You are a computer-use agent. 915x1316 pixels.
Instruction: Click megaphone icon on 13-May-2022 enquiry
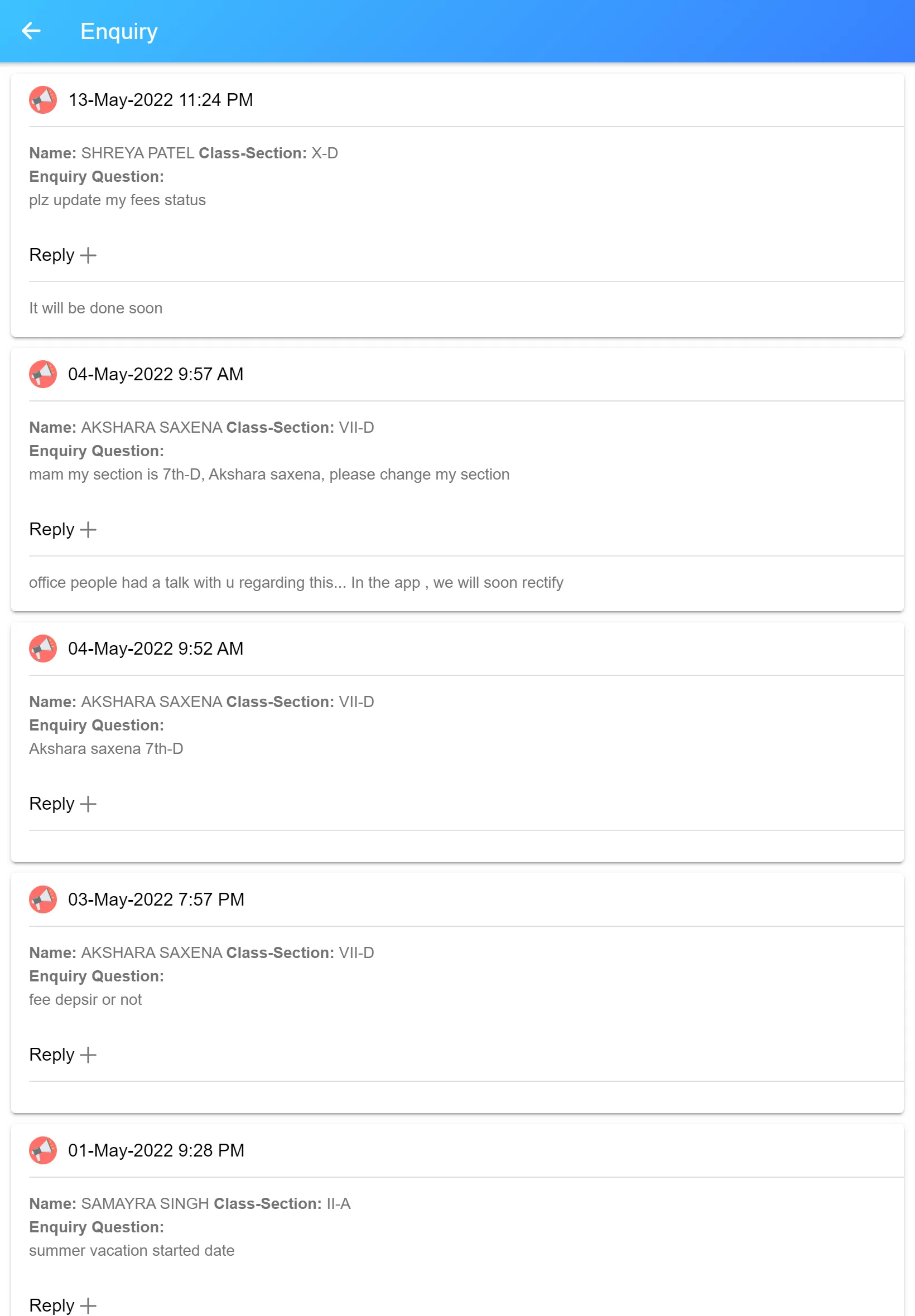pos(43,100)
